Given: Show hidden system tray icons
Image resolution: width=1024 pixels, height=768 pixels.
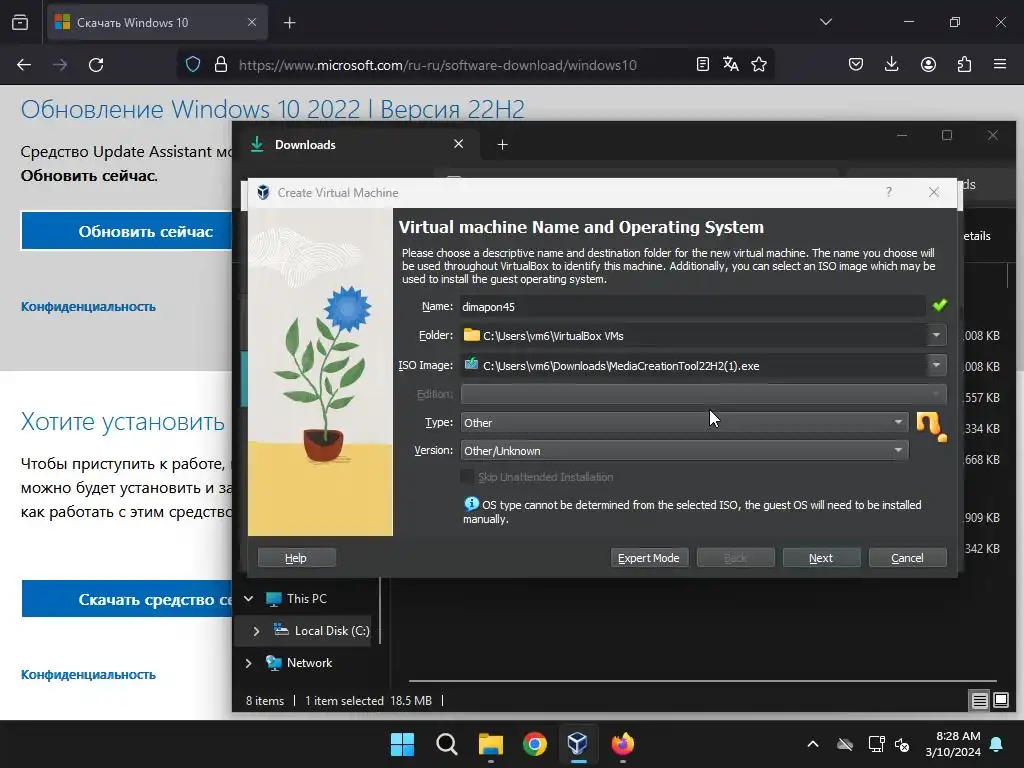Looking at the screenshot, I should pos(813,744).
